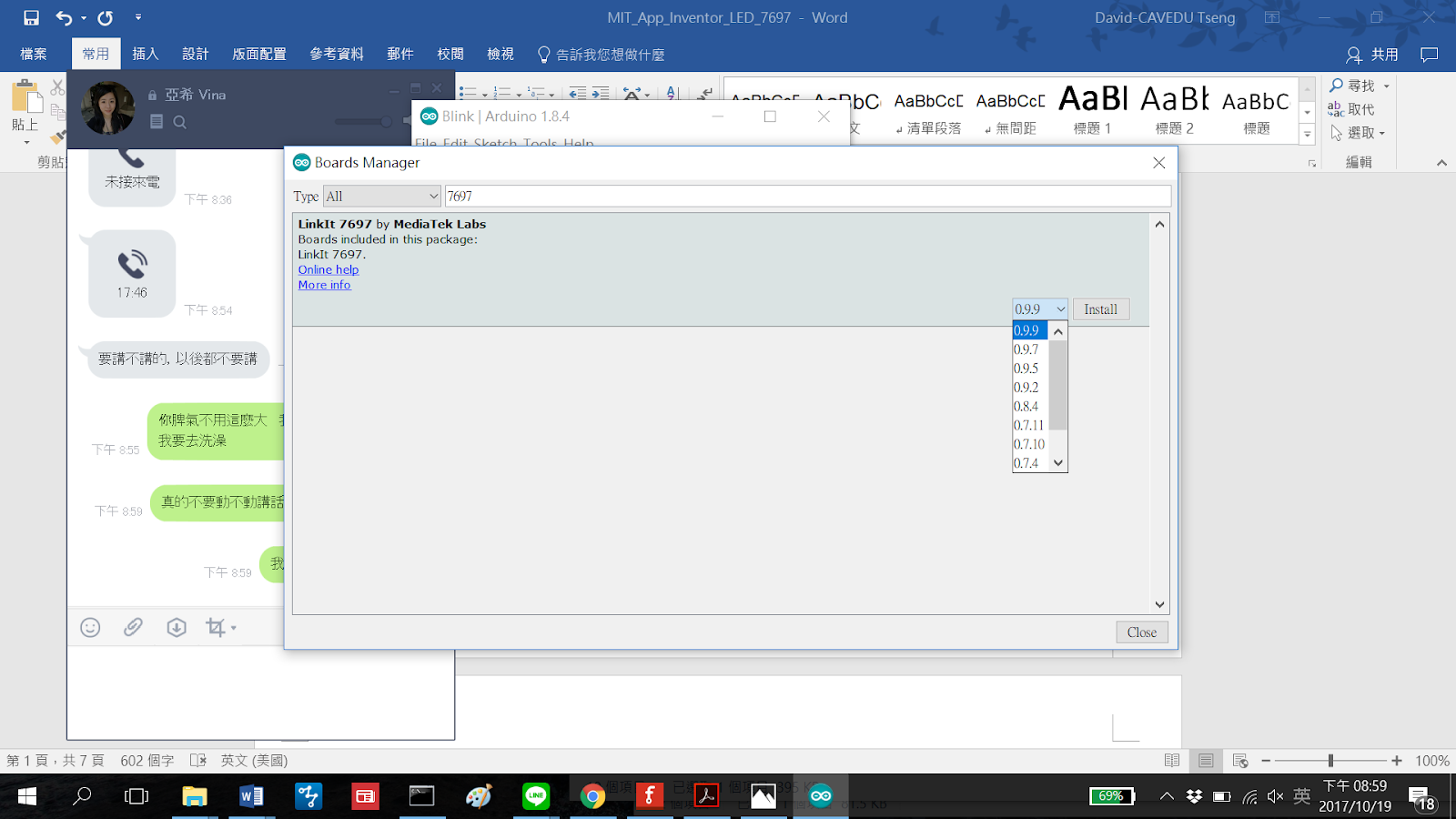Click the Boards Manager list scroll-down arrow

click(x=1159, y=604)
